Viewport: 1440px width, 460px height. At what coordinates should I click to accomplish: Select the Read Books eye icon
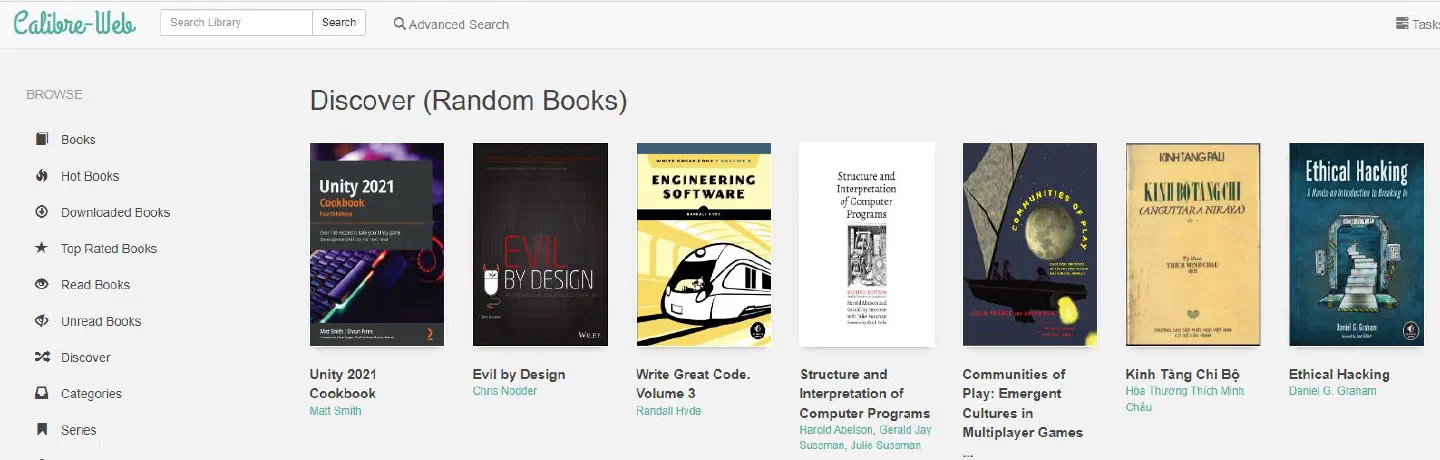point(42,285)
